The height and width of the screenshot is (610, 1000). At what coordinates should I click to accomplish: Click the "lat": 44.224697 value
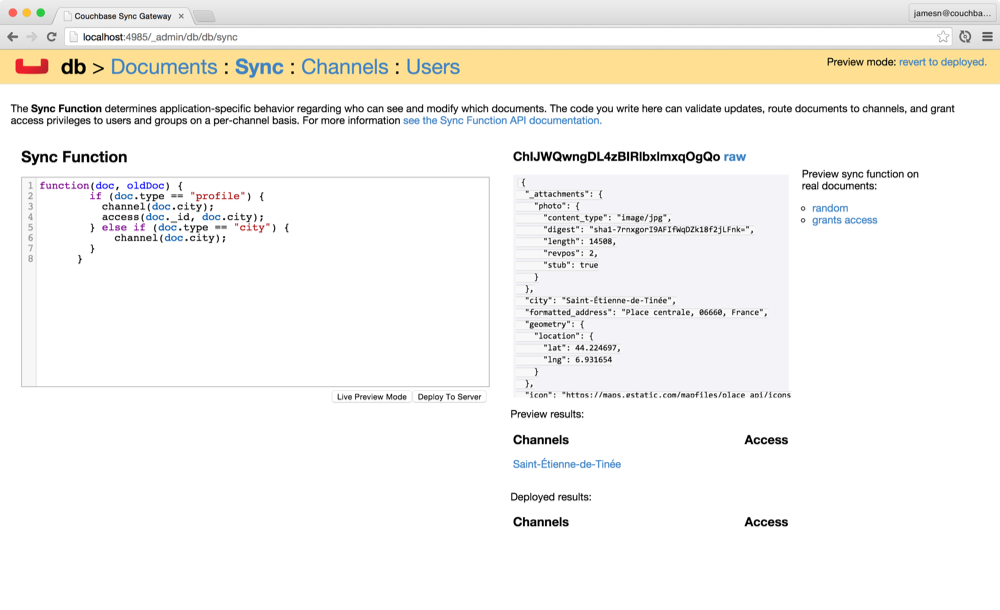[582, 348]
